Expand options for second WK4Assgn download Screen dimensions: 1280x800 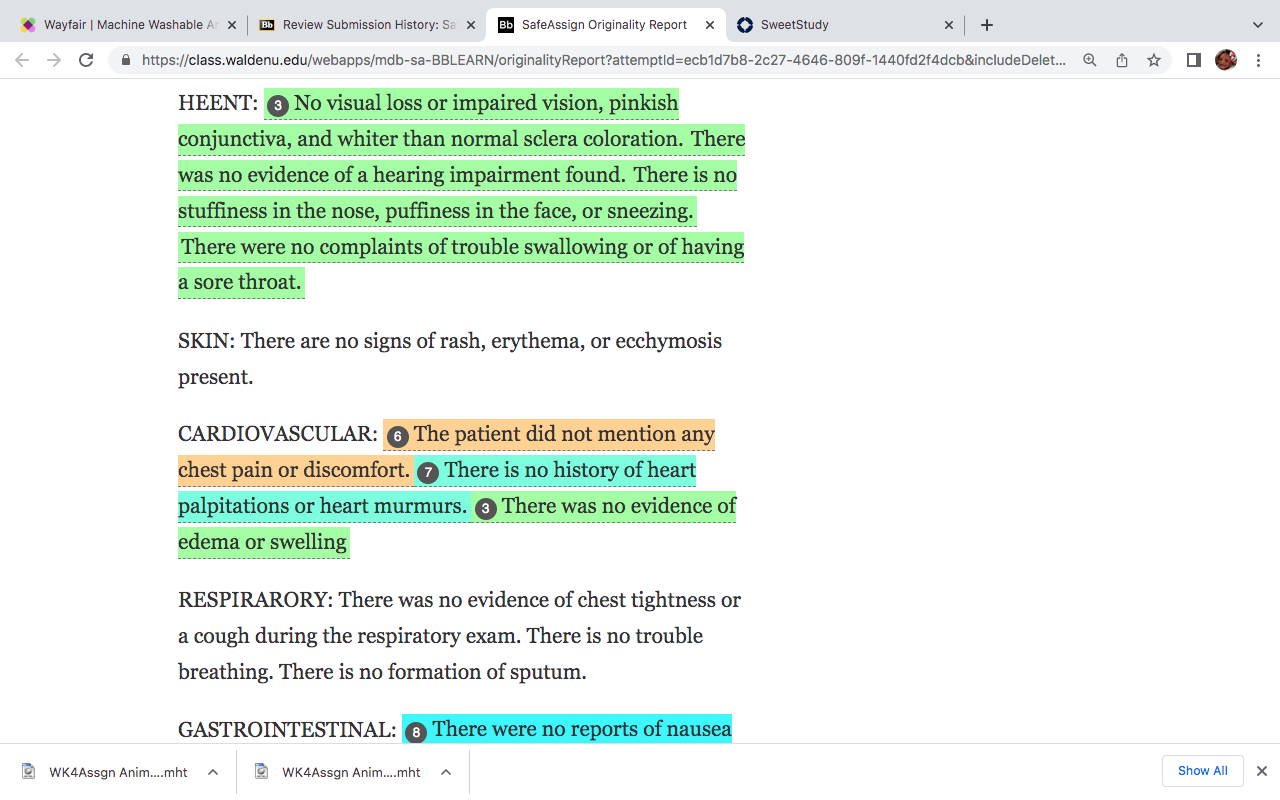pyautogui.click(x=446, y=772)
